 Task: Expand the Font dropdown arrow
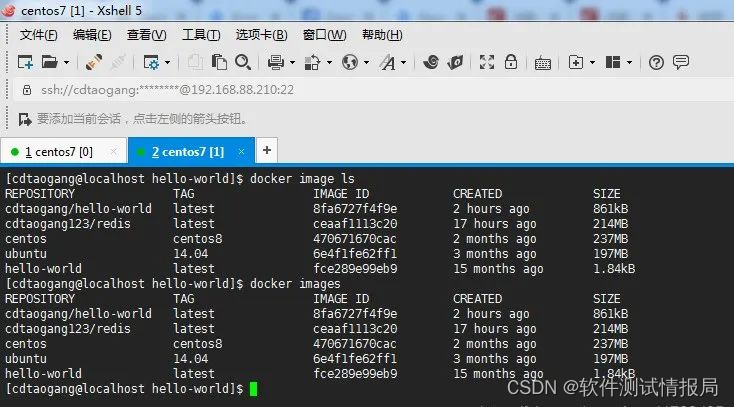pyautogui.click(x=404, y=62)
